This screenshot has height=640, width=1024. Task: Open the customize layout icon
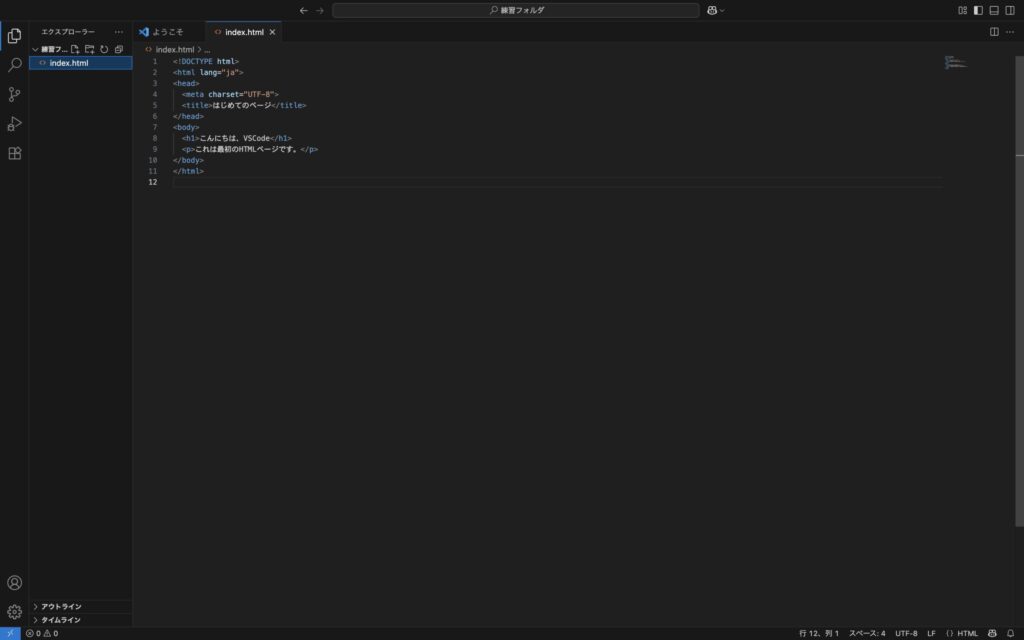click(x=963, y=10)
